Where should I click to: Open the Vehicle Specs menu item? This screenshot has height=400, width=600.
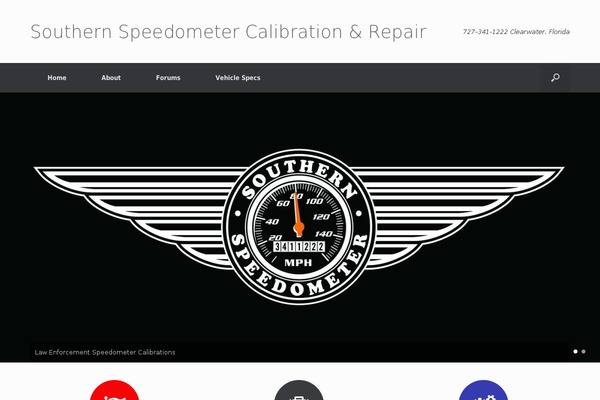tap(238, 78)
